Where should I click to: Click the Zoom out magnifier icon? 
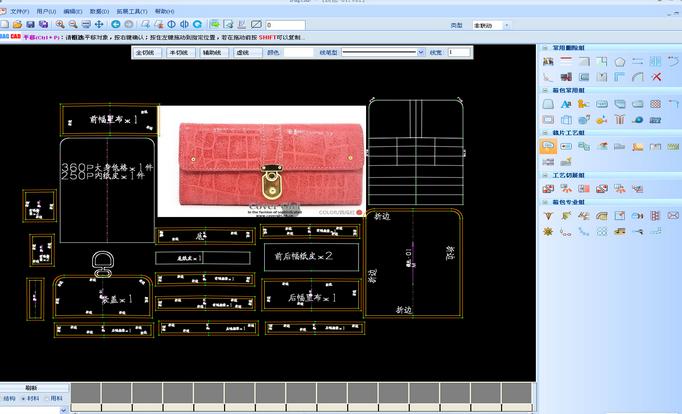(73, 24)
